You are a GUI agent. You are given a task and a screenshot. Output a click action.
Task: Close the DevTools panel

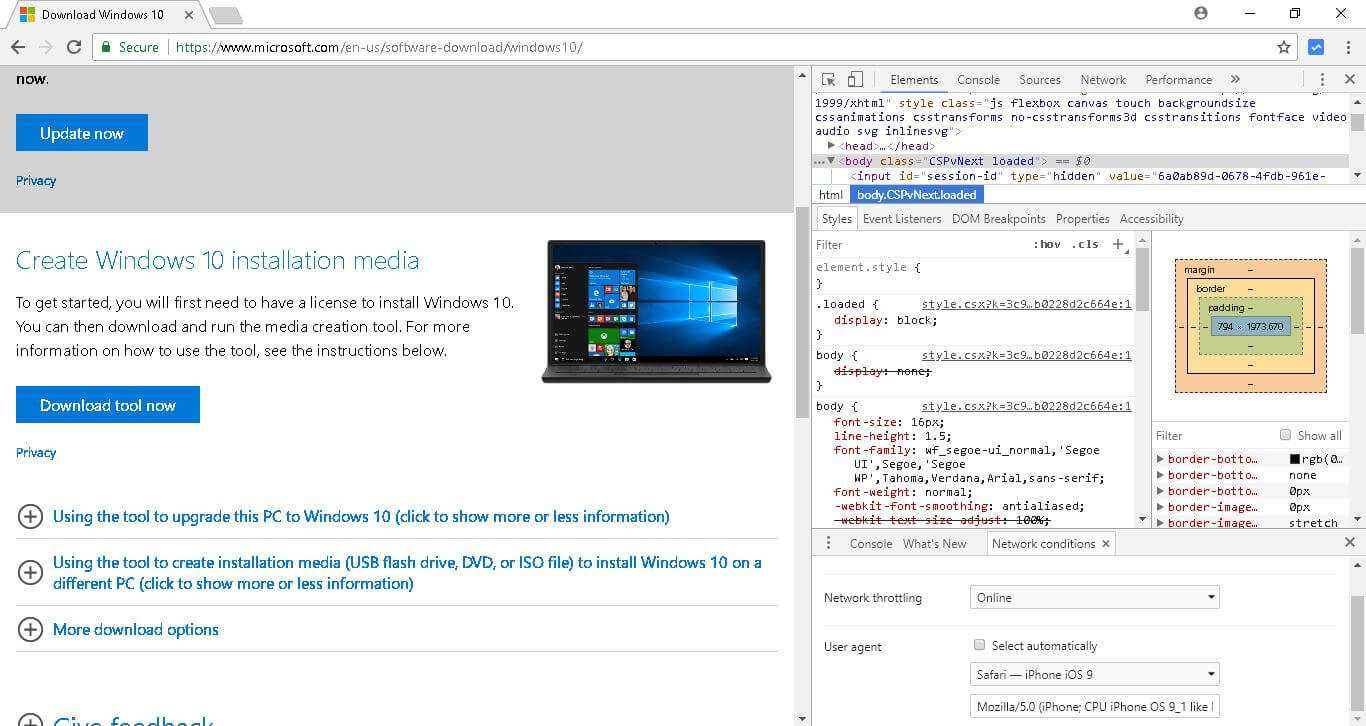point(1349,80)
